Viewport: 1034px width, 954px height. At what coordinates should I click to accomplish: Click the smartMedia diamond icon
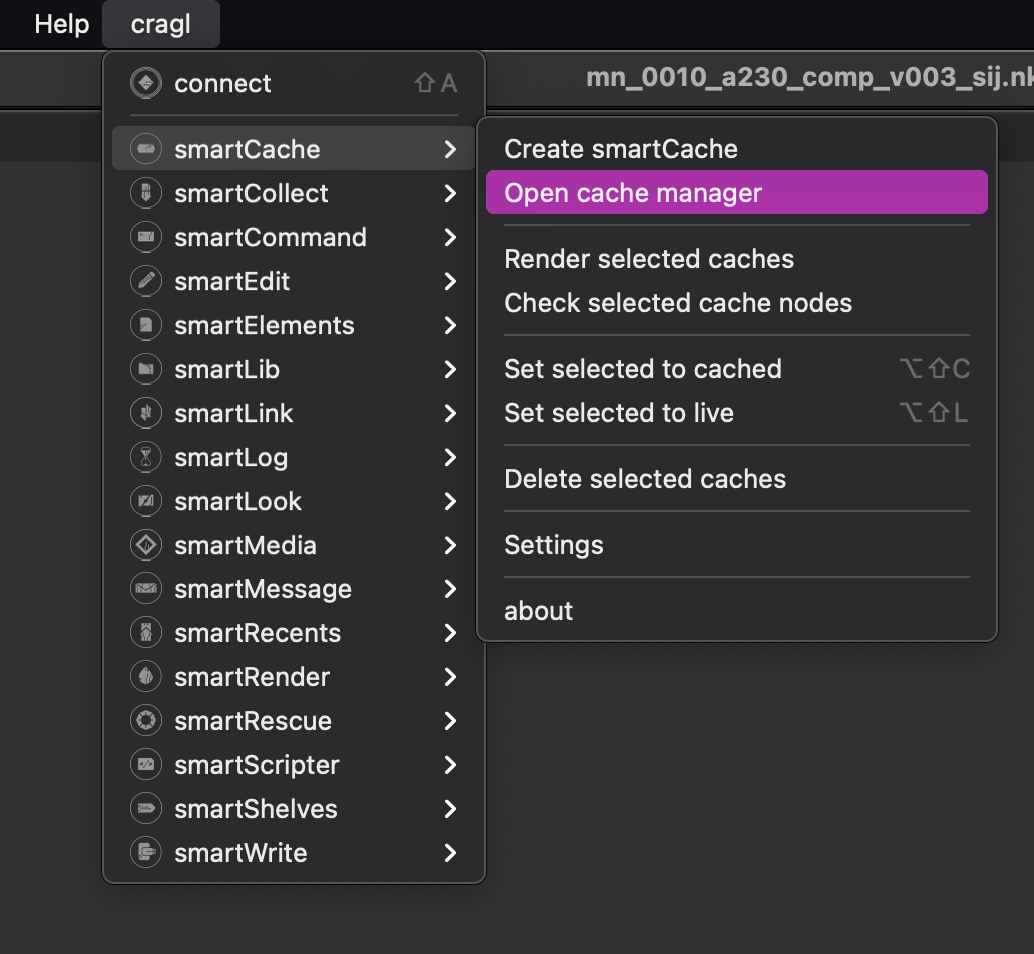(x=146, y=544)
